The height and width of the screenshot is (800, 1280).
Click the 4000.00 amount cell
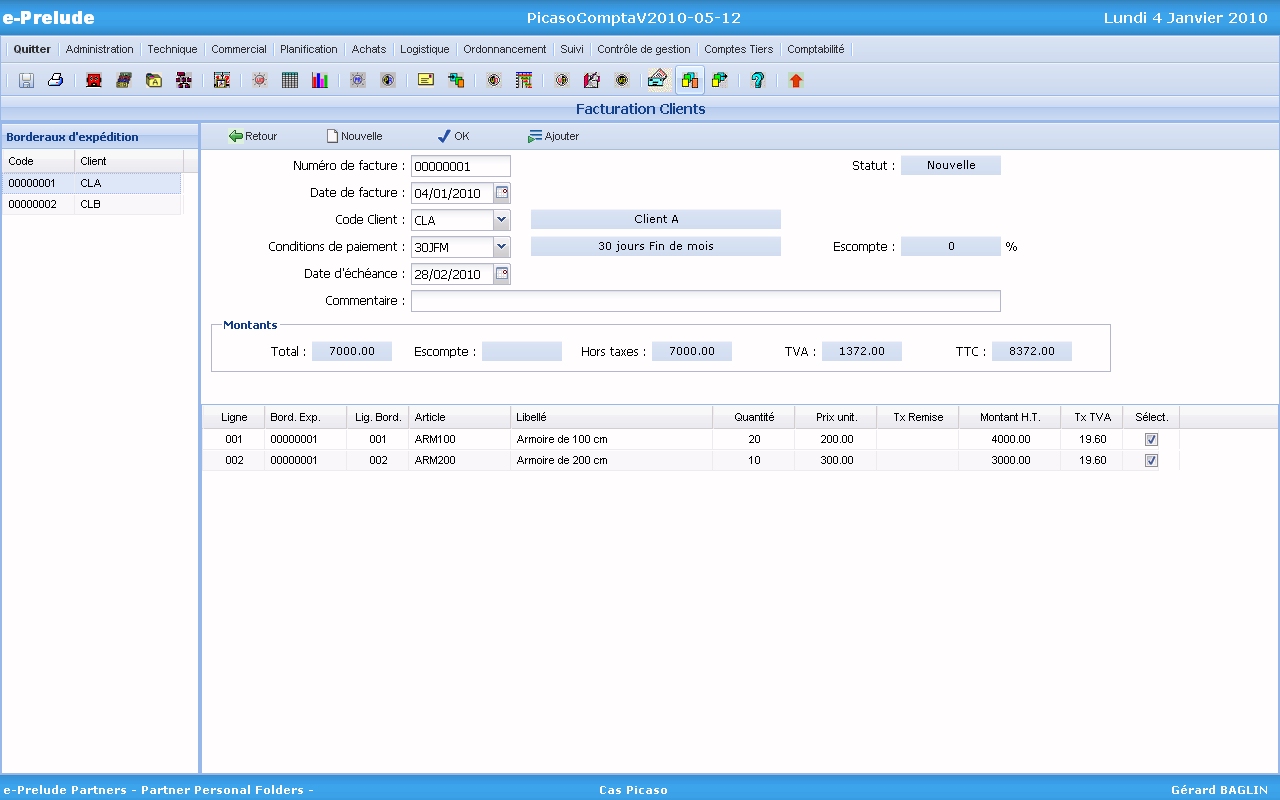click(x=1010, y=439)
